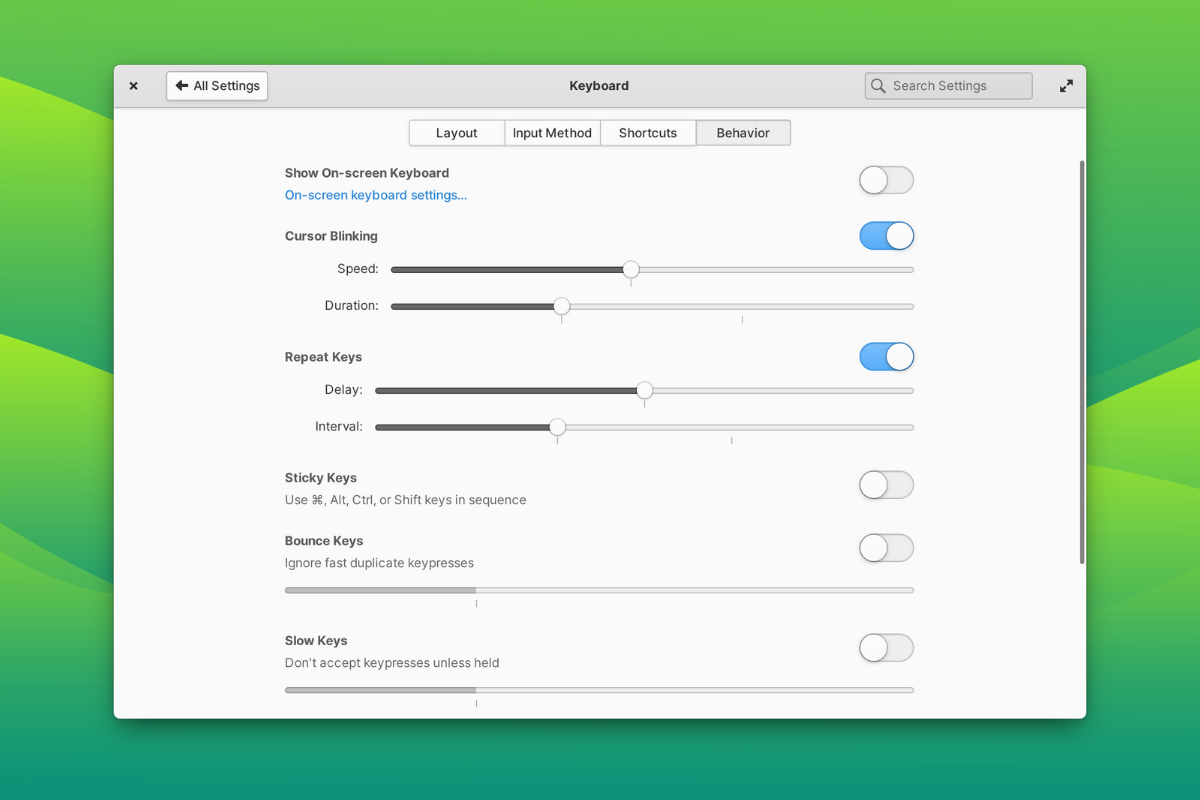
Task: Move the Duration slider handle
Action: pos(562,307)
